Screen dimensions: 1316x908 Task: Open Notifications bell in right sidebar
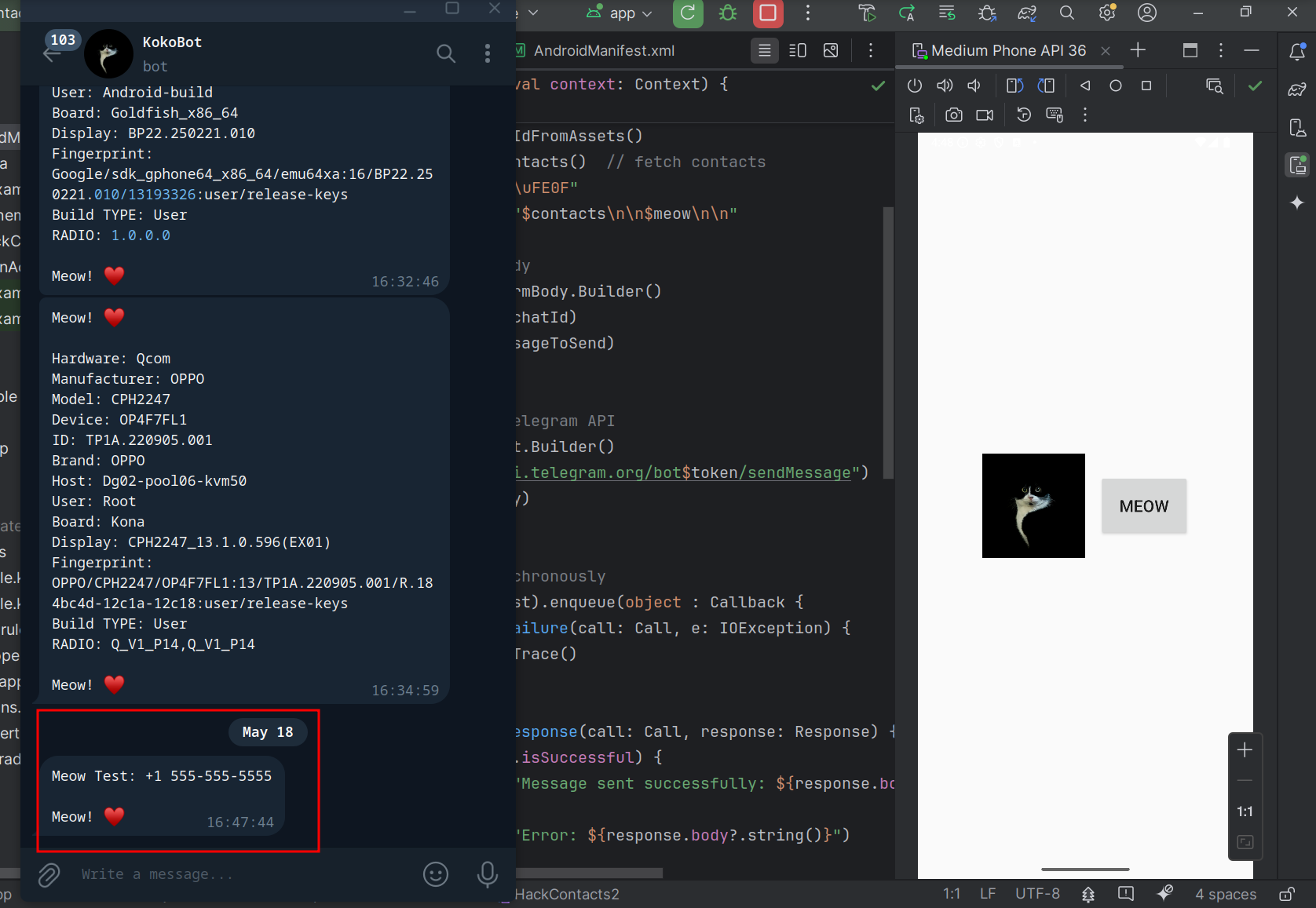coord(1297,52)
